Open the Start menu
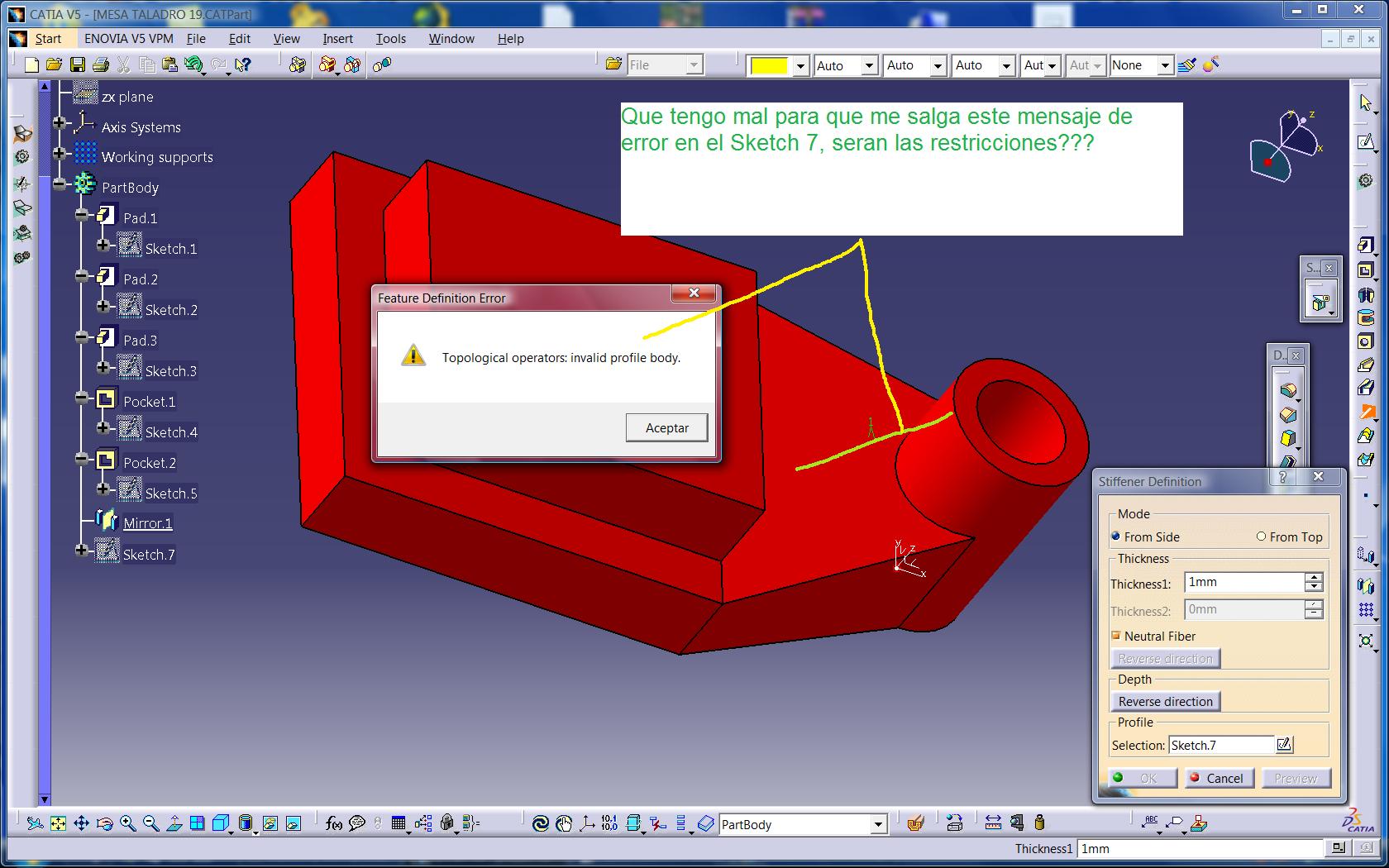Image resolution: width=1389 pixels, height=868 pixels. pos(48,39)
